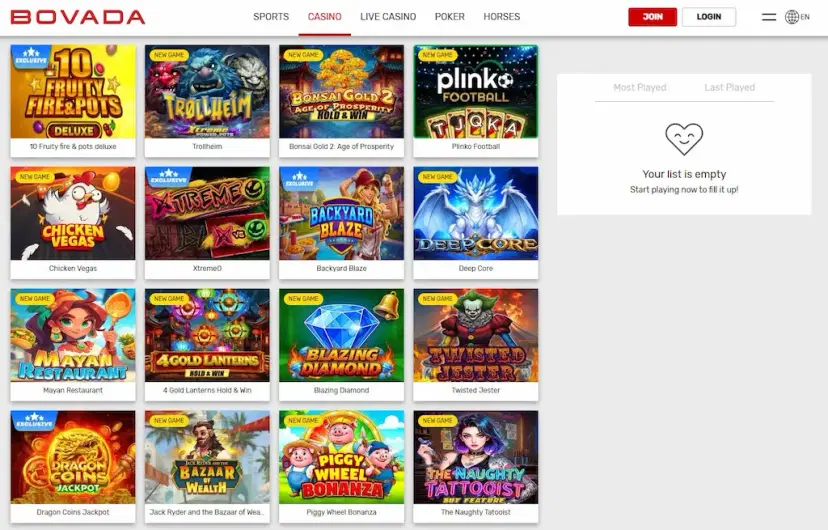This screenshot has width=828, height=530.
Task: Navigate to Poker
Action: click(x=449, y=17)
